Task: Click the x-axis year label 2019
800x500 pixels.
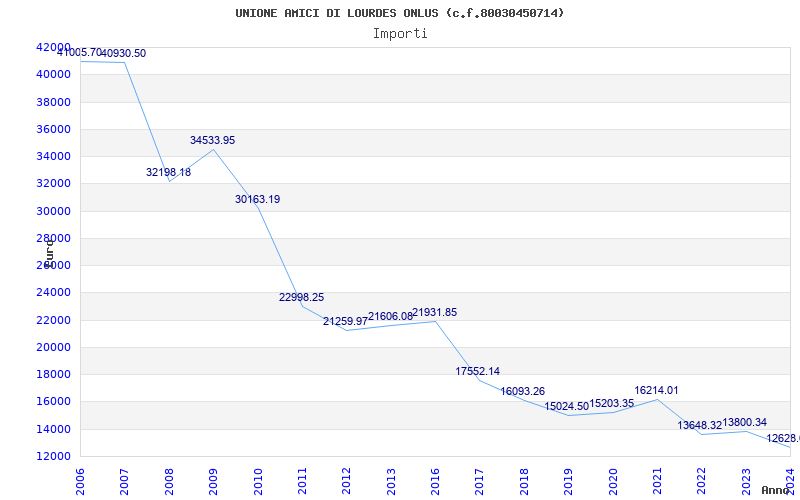Action: (568, 482)
